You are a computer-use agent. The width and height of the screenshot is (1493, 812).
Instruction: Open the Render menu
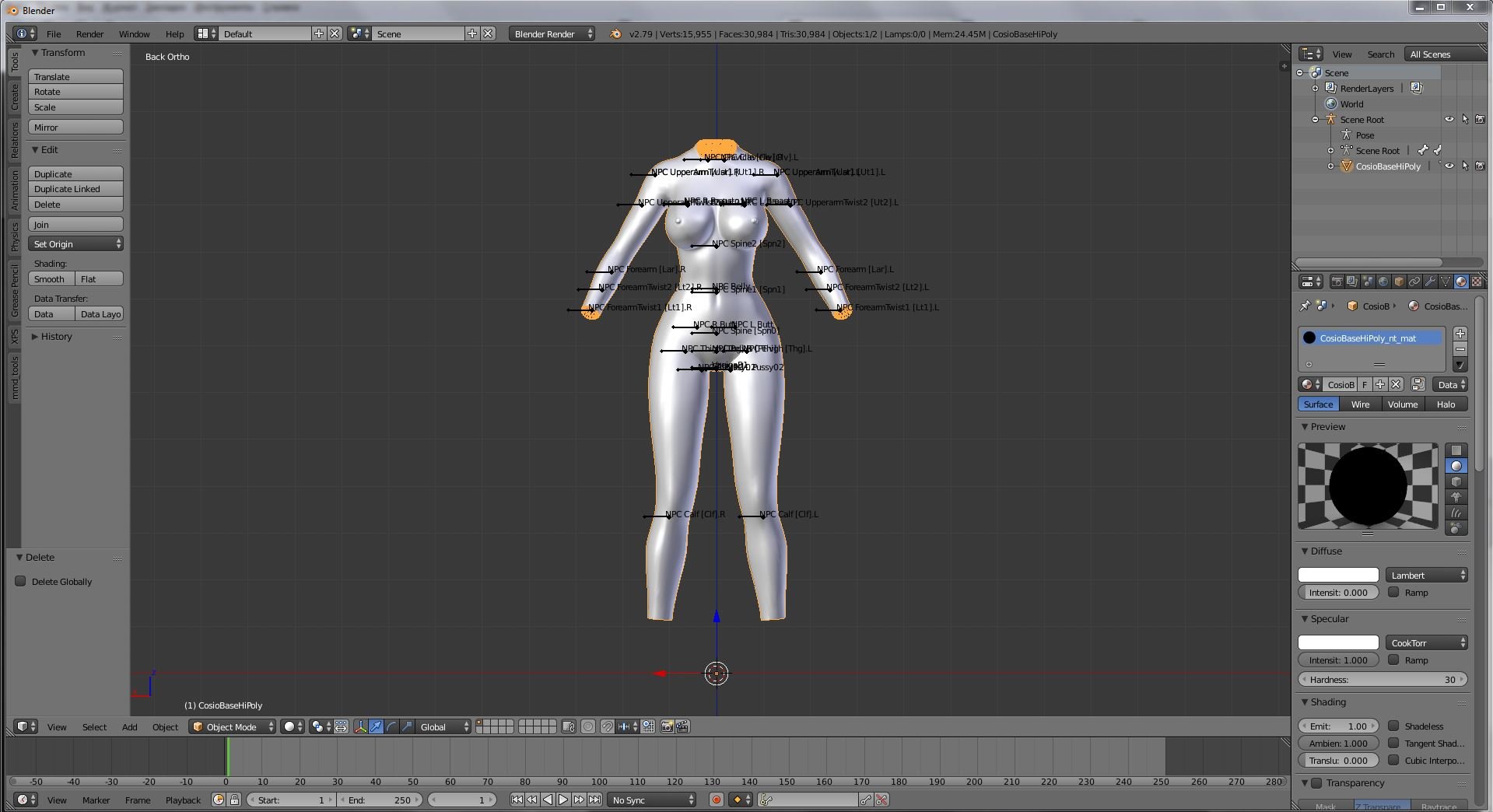click(x=89, y=33)
